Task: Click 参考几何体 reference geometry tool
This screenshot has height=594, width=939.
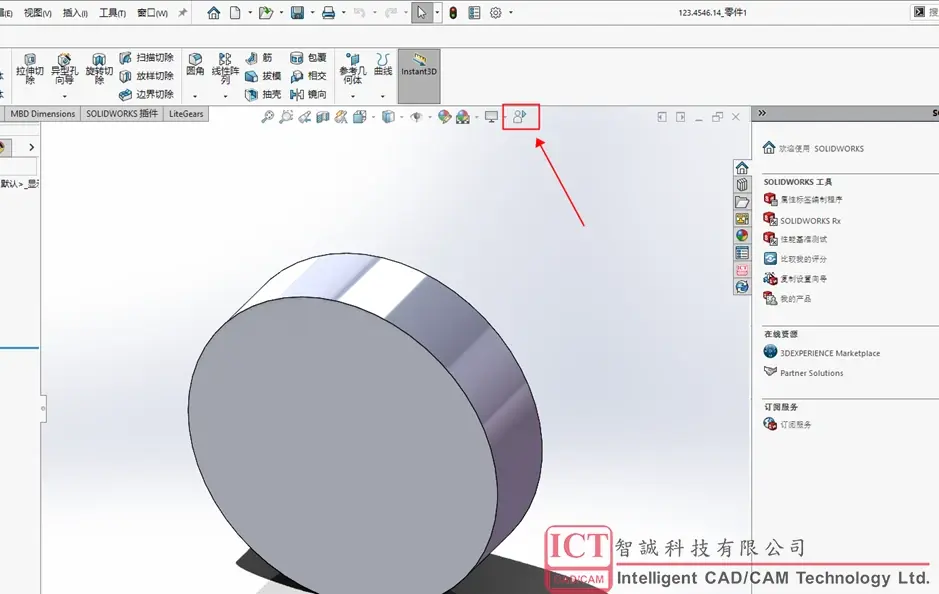Action: pos(353,68)
